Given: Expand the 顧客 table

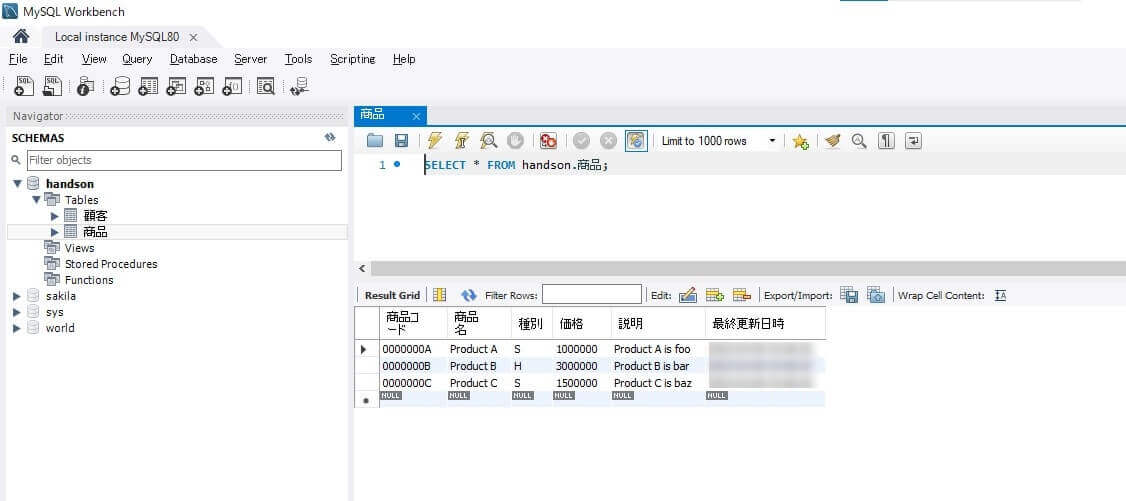Looking at the screenshot, I should coord(55,215).
